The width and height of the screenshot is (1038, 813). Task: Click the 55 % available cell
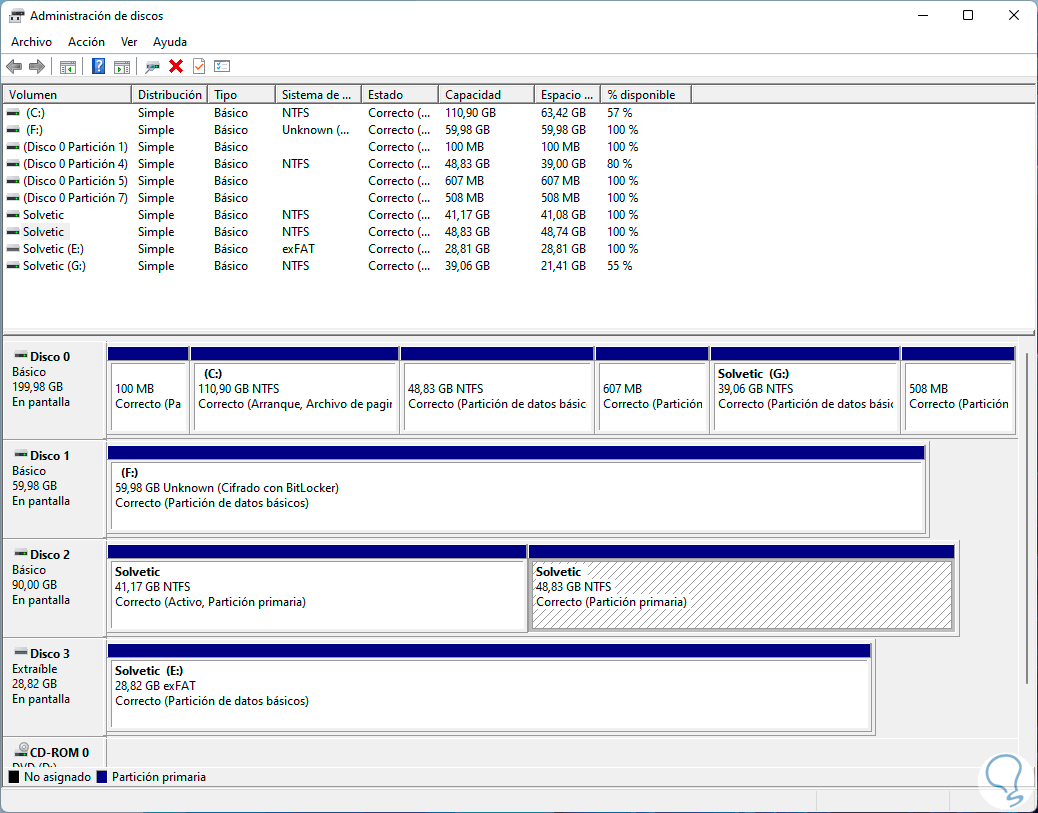620,266
